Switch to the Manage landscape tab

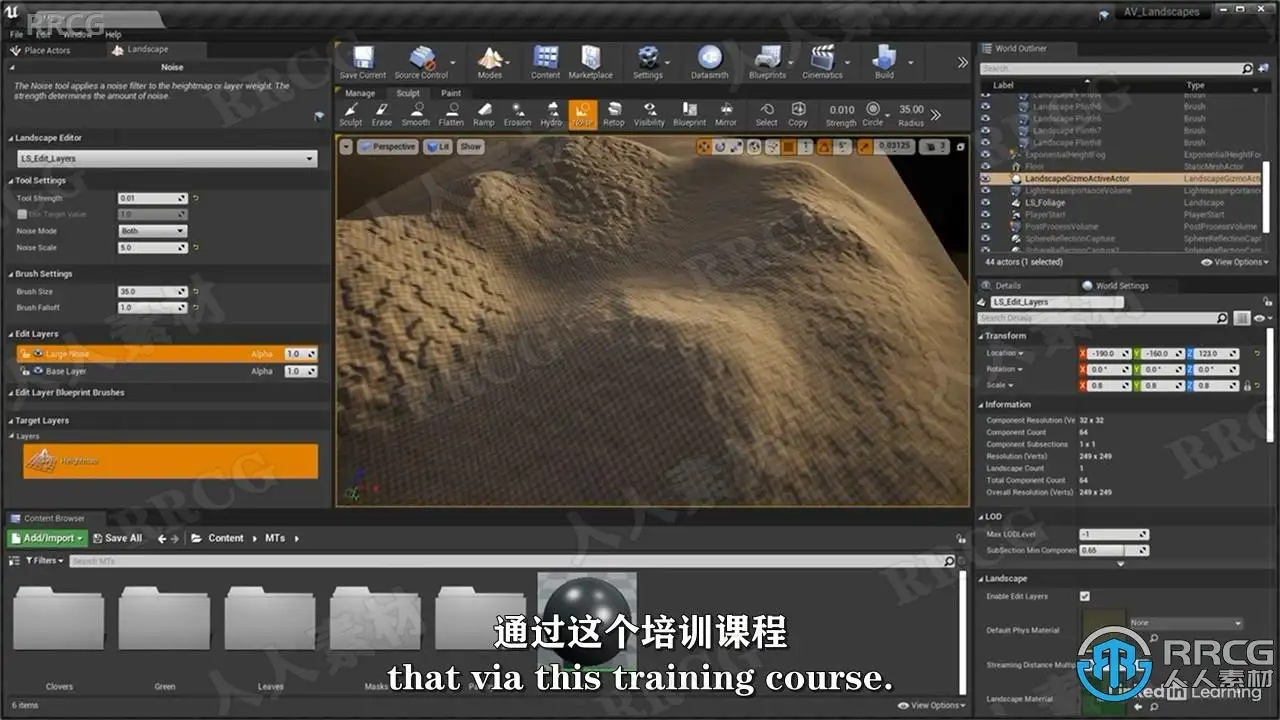(x=360, y=93)
